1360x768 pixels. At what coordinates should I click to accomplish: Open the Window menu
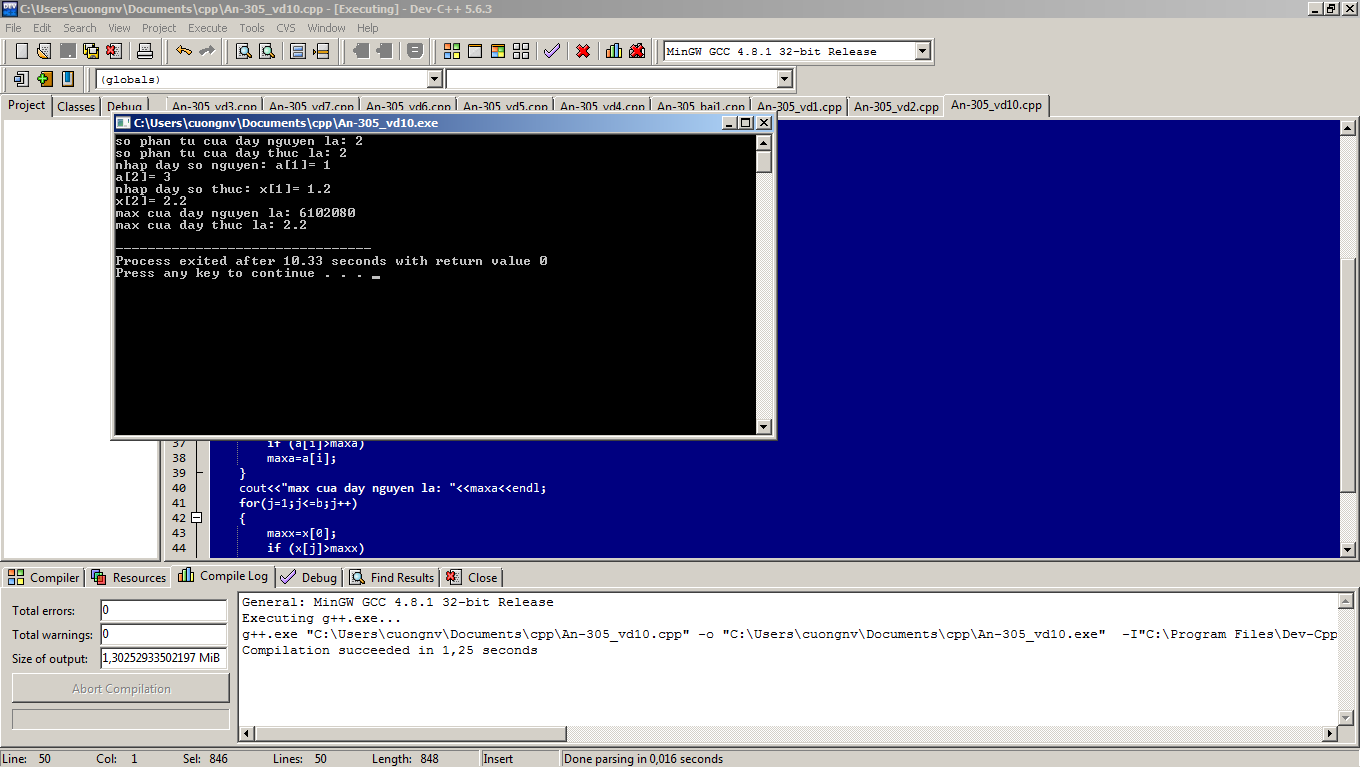(x=326, y=28)
